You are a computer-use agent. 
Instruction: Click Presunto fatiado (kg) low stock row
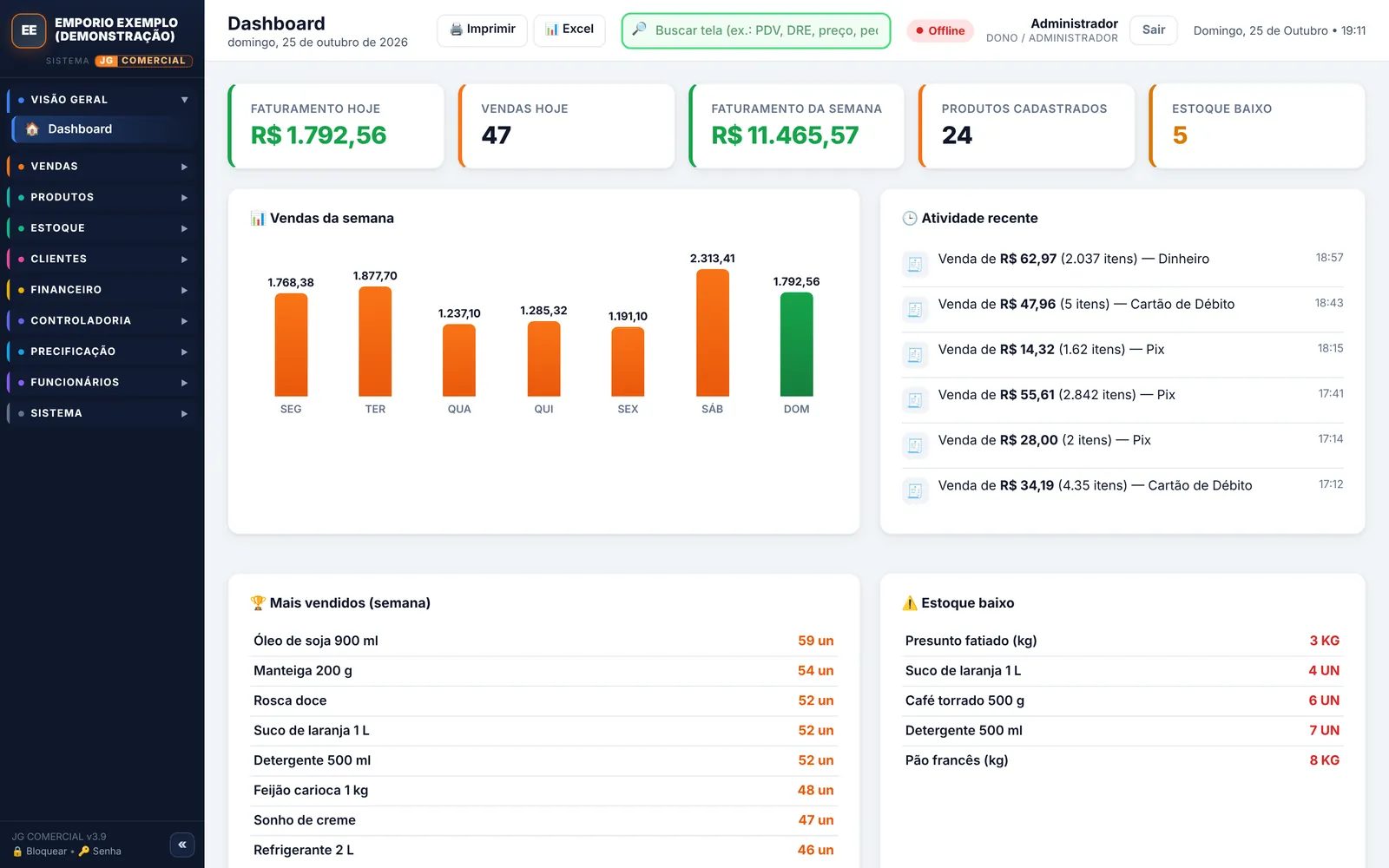tap(1122, 641)
